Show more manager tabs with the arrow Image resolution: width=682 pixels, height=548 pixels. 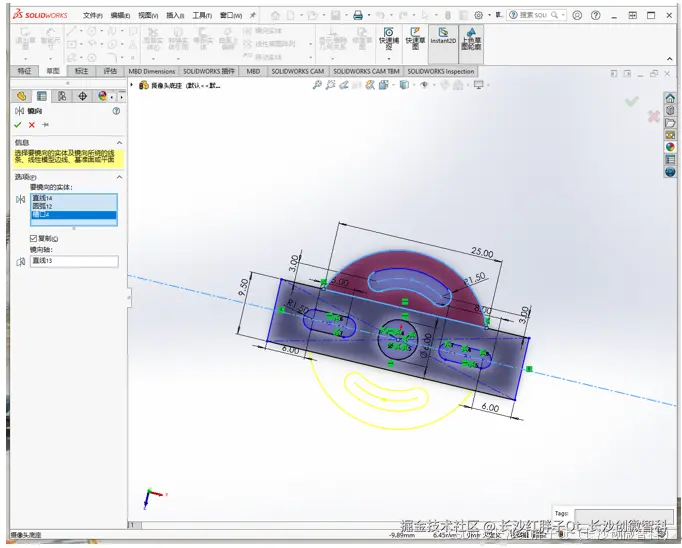pos(121,97)
